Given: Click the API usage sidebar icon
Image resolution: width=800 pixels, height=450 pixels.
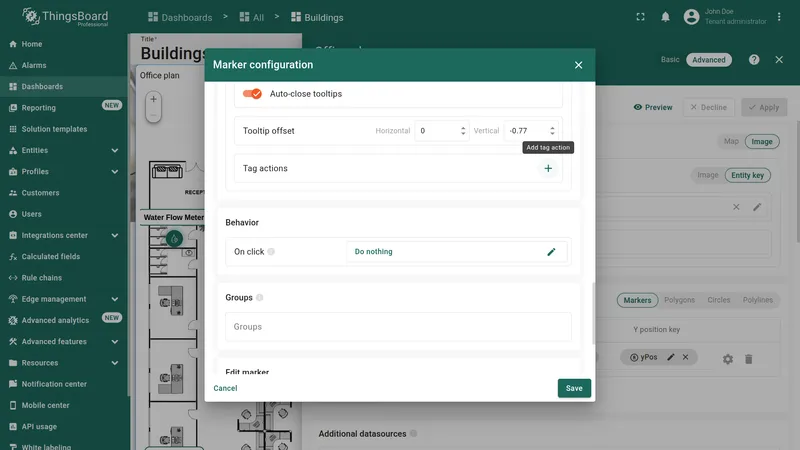Looking at the screenshot, I should coord(13,427).
